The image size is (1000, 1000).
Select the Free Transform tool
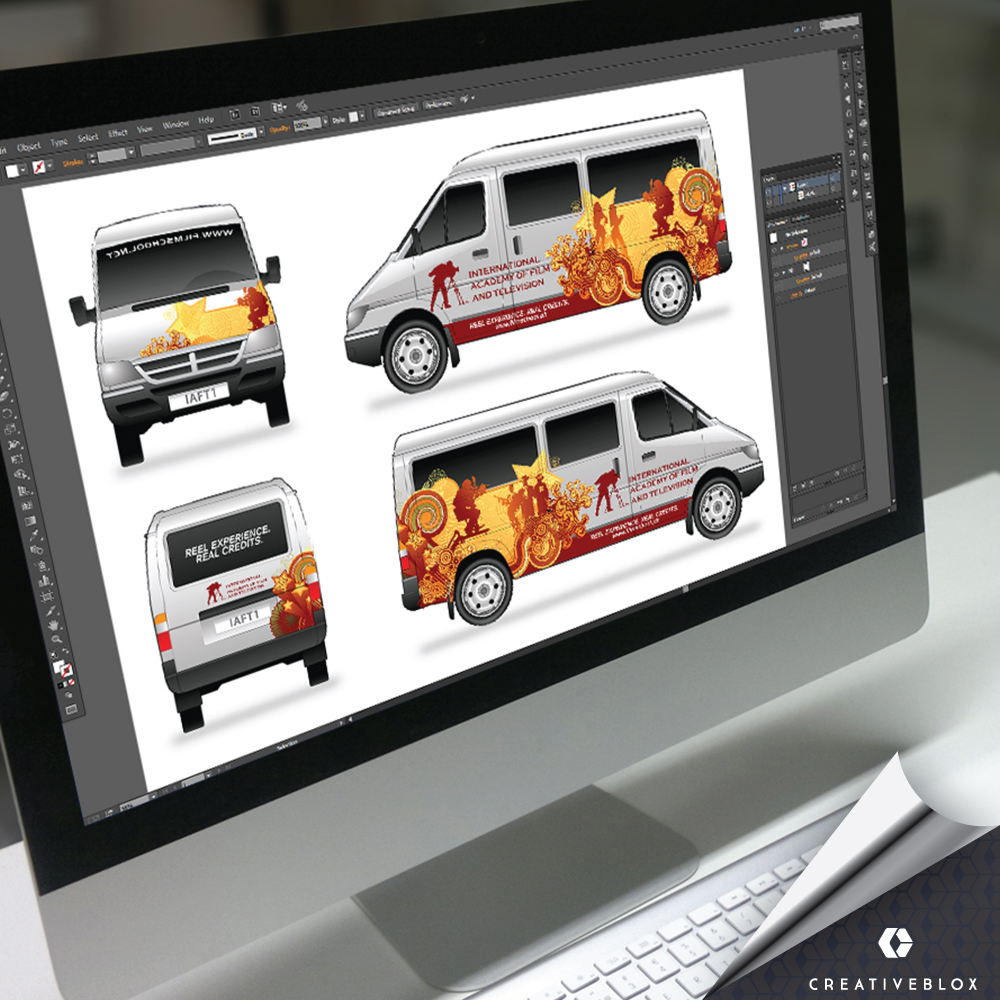tap(17, 459)
